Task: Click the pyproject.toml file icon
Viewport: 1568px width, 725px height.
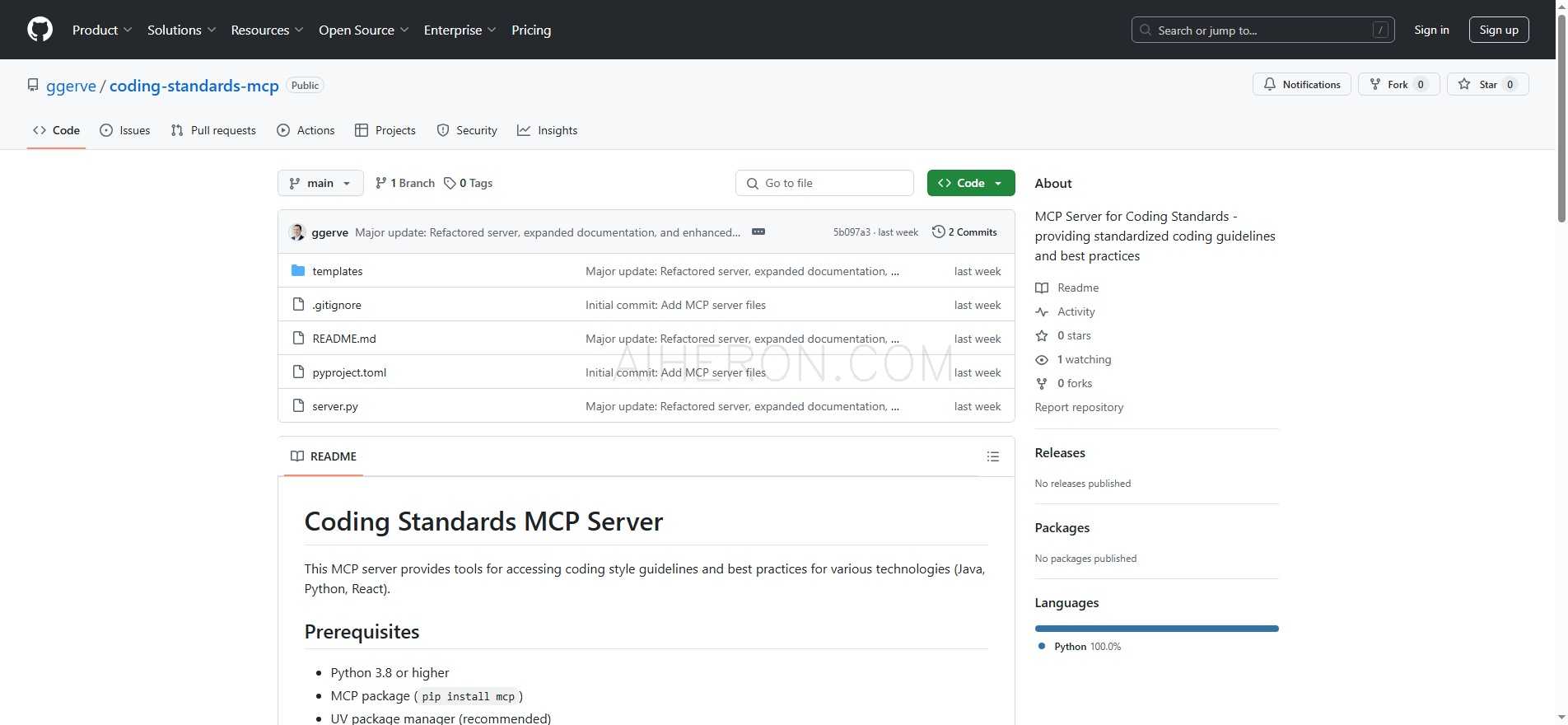Action: coord(298,372)
